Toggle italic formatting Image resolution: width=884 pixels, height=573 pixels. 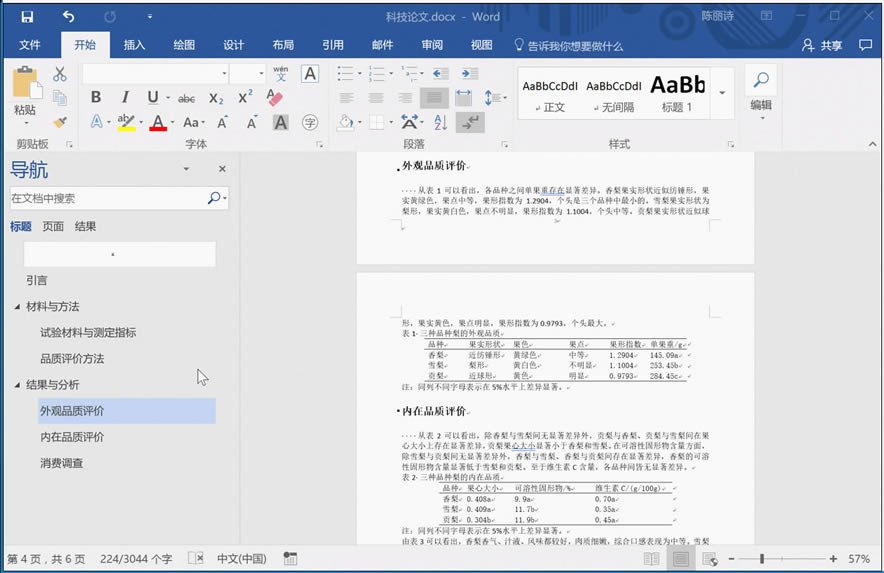point(125,97)
